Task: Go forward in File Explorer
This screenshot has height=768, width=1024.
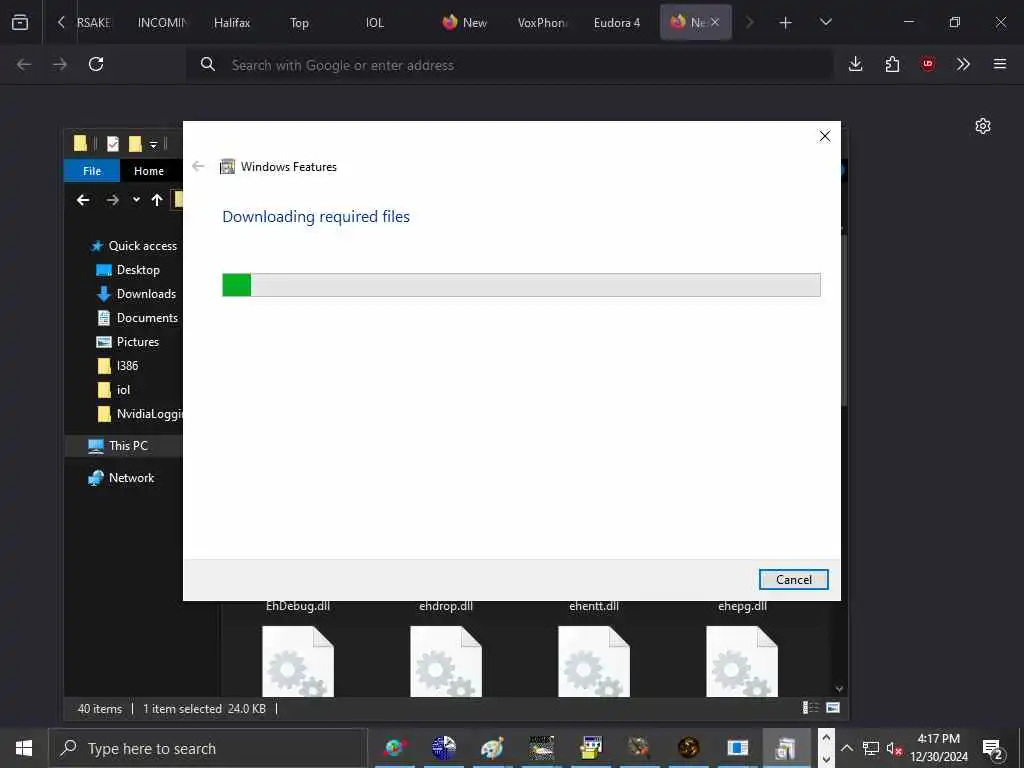Action: 112,200
